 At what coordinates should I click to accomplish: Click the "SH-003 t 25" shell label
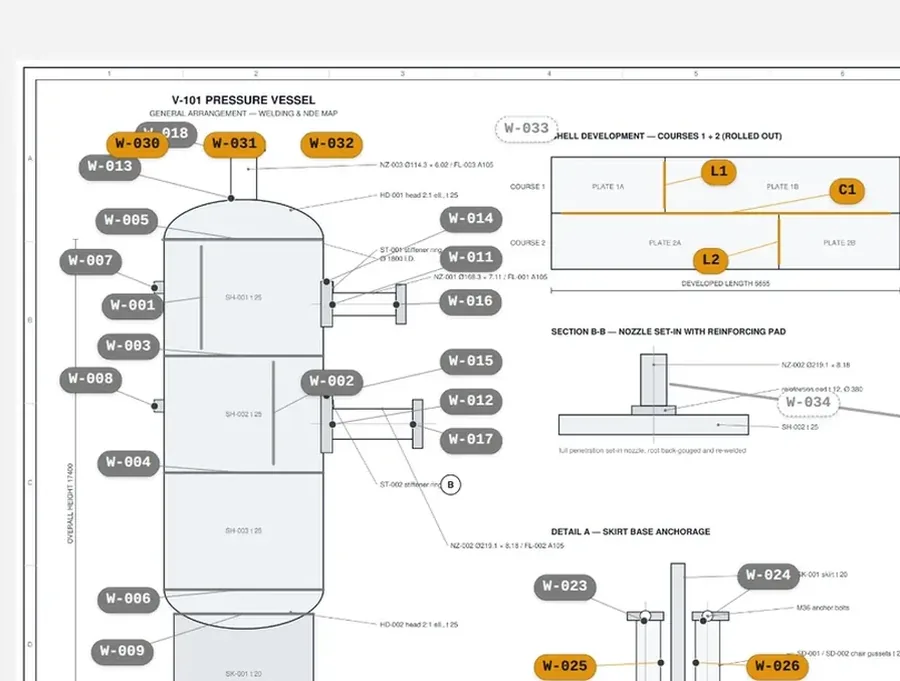coord(243,531)
